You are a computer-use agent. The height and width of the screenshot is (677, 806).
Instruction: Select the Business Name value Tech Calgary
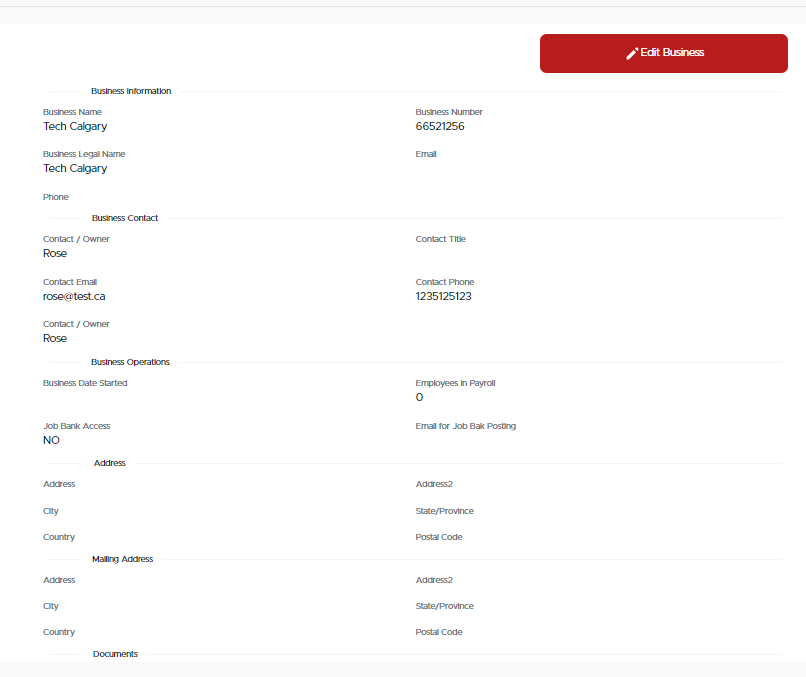click(x=75, y=126)
